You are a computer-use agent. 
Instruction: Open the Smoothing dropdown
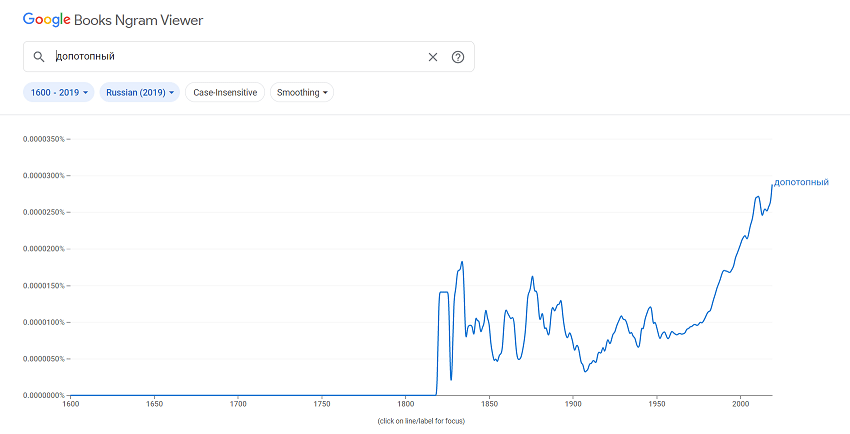301,93
